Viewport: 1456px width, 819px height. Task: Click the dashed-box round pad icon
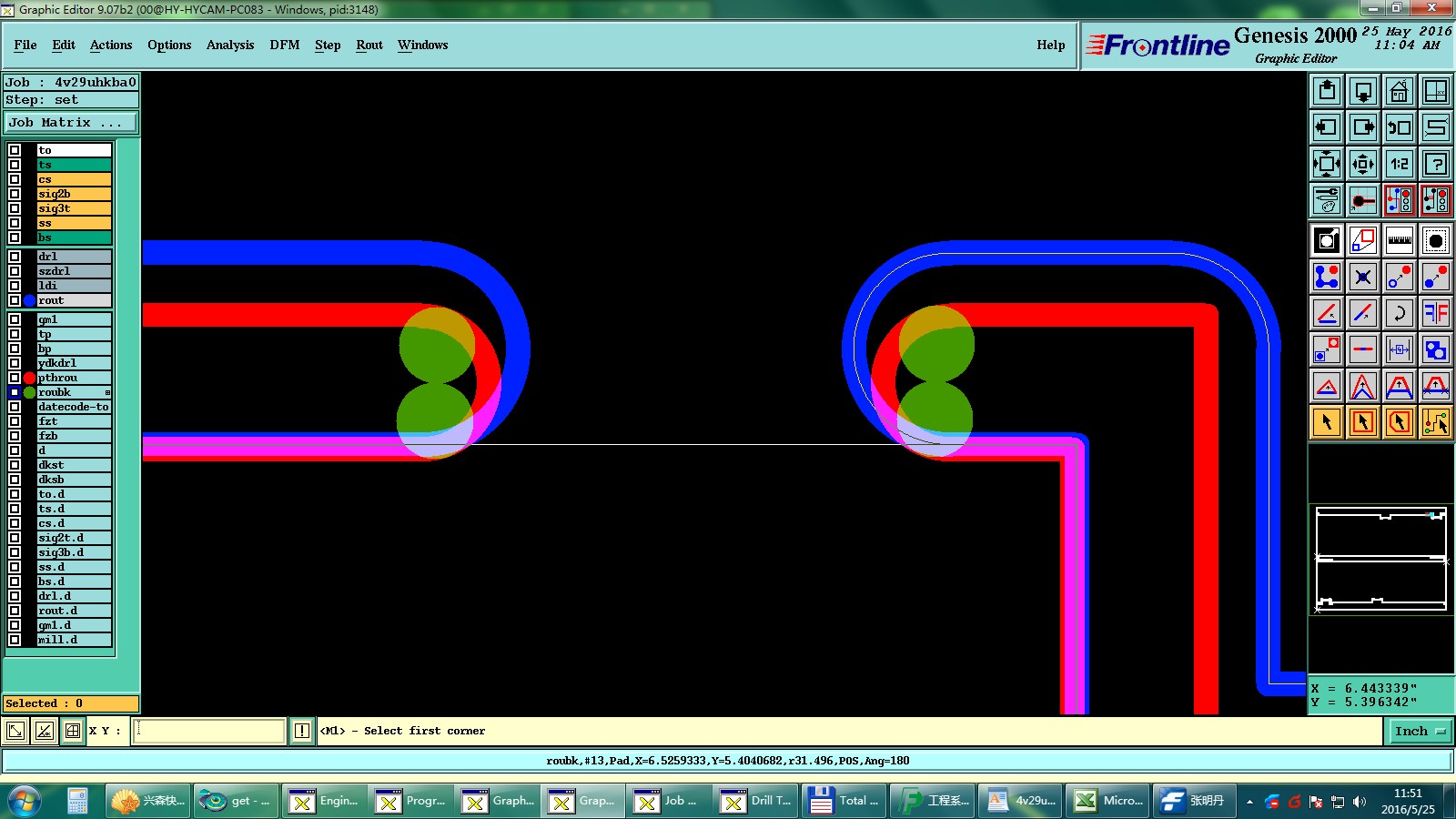pos(1436,240)
